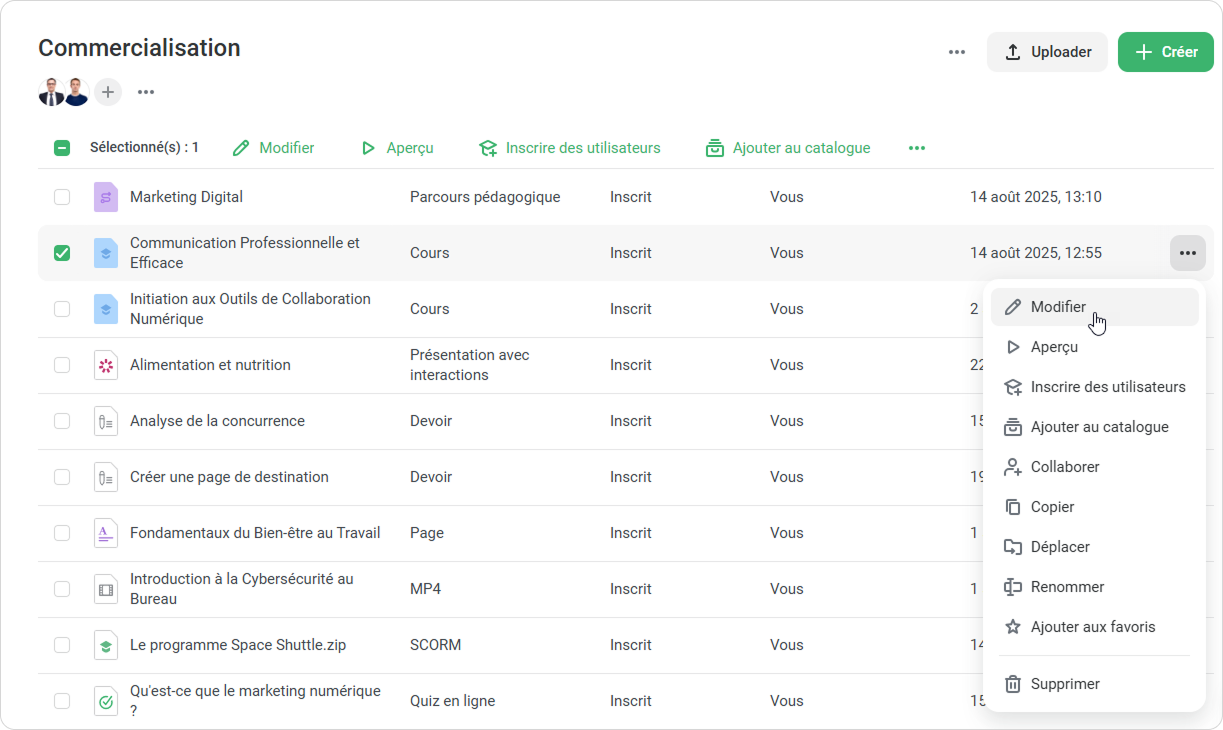Open the options menu next to member avatars
Viewport: 1223px width, 730px height.
click(146, 92)
